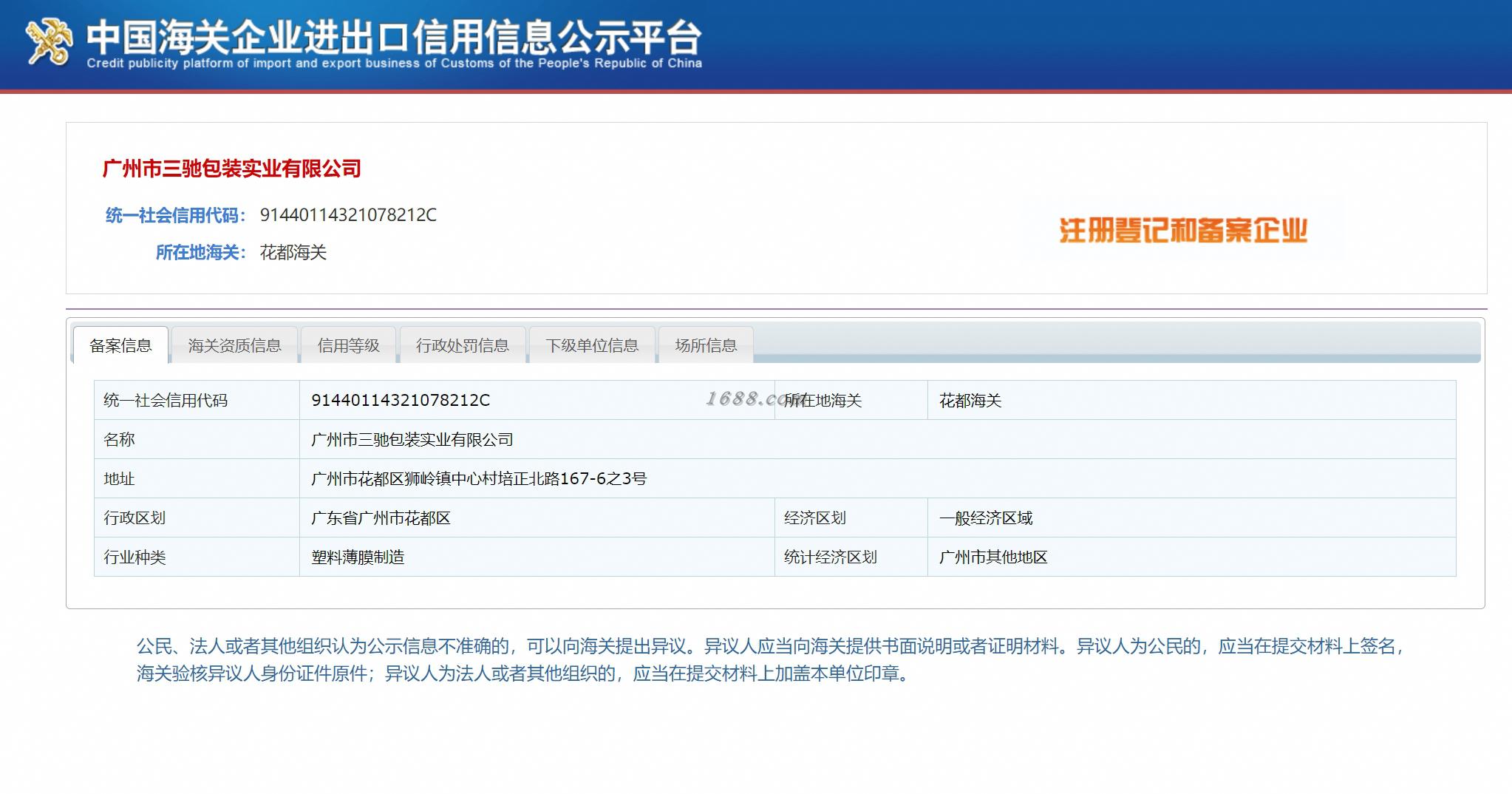Click the 统计经济区划 label cell
The width and height of the screenshot is (1512, 794).
tap(851, 557)
